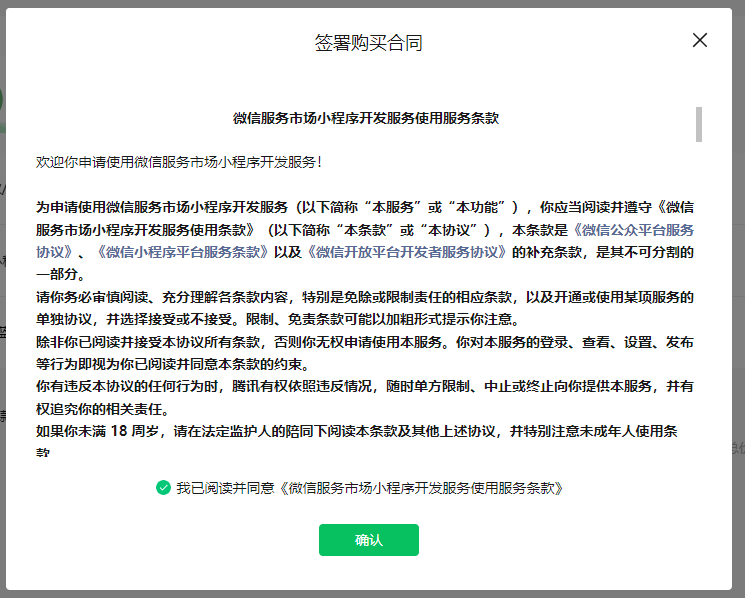Click the agreement label 我已阅读并同意《微信服务市场小程序开发服务使用服务条款》
Viewport: 745px width, 598px height.
point(370,488)
